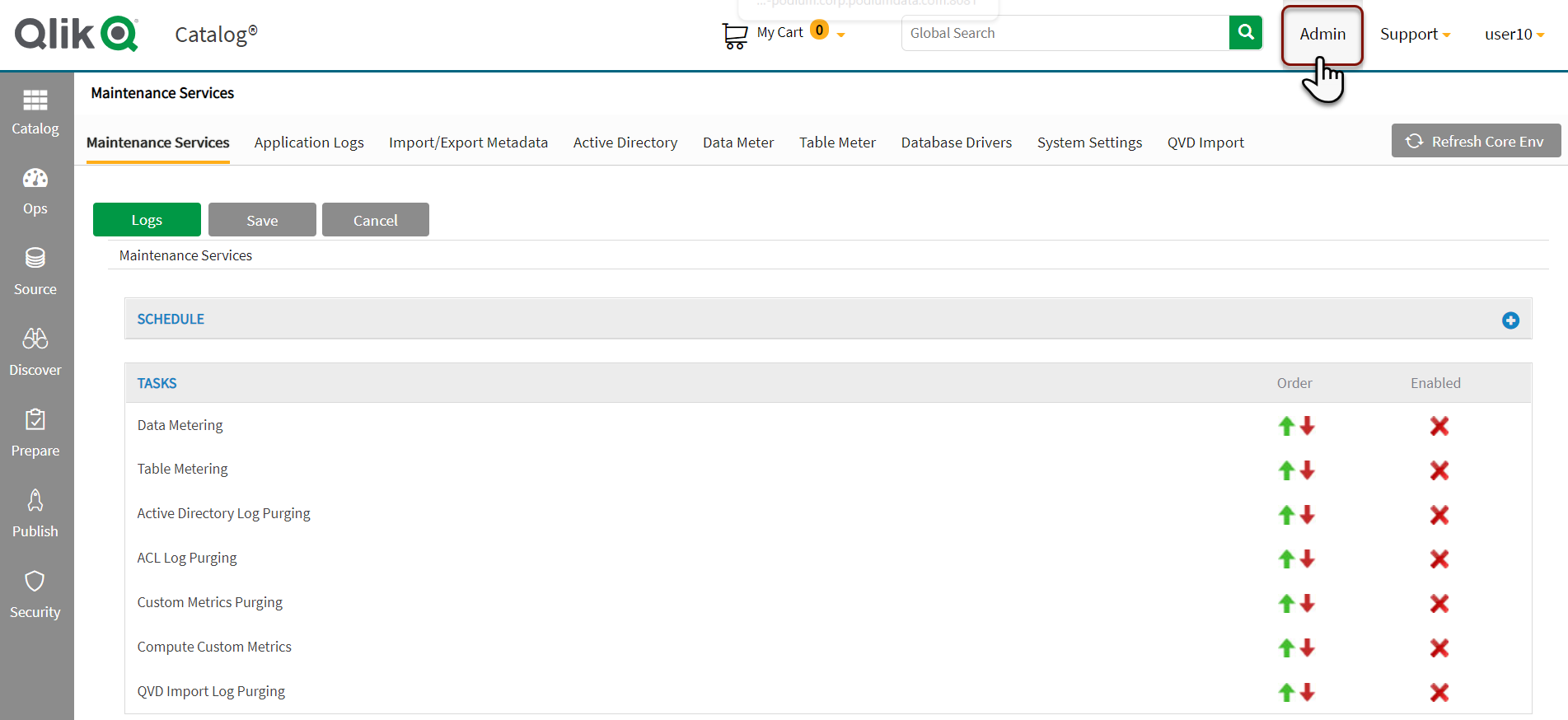Move ACL Log Purging task down
Viewport: 1568px width, 720px height.
(1308, 559)
